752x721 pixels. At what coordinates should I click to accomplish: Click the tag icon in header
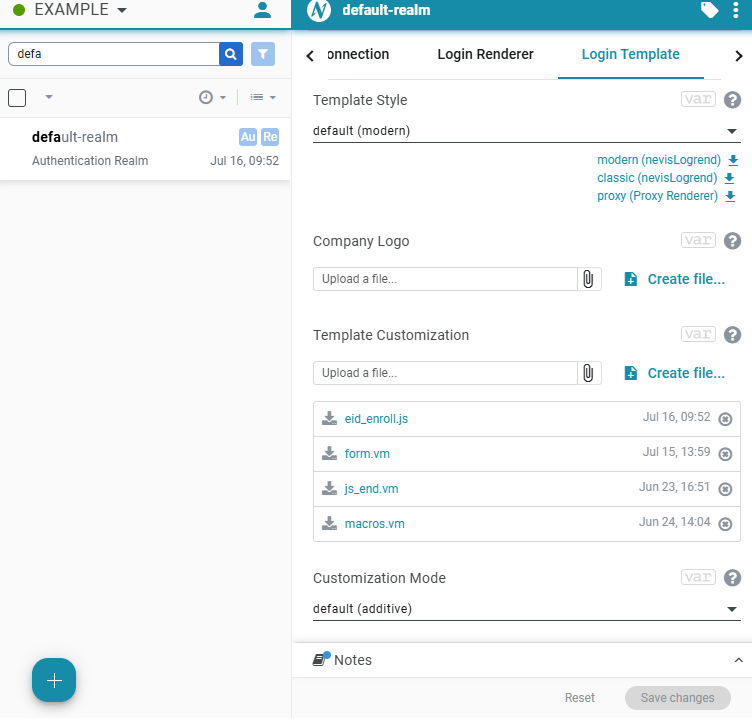(x=709, y=11)
